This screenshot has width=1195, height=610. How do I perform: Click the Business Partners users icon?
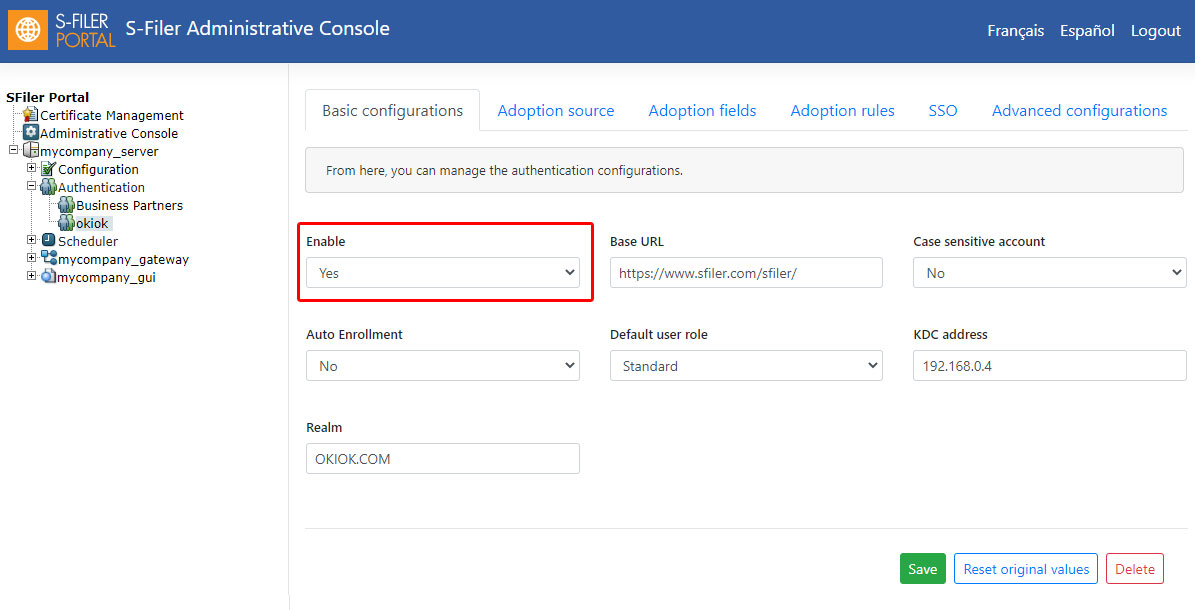pos(66,204)
